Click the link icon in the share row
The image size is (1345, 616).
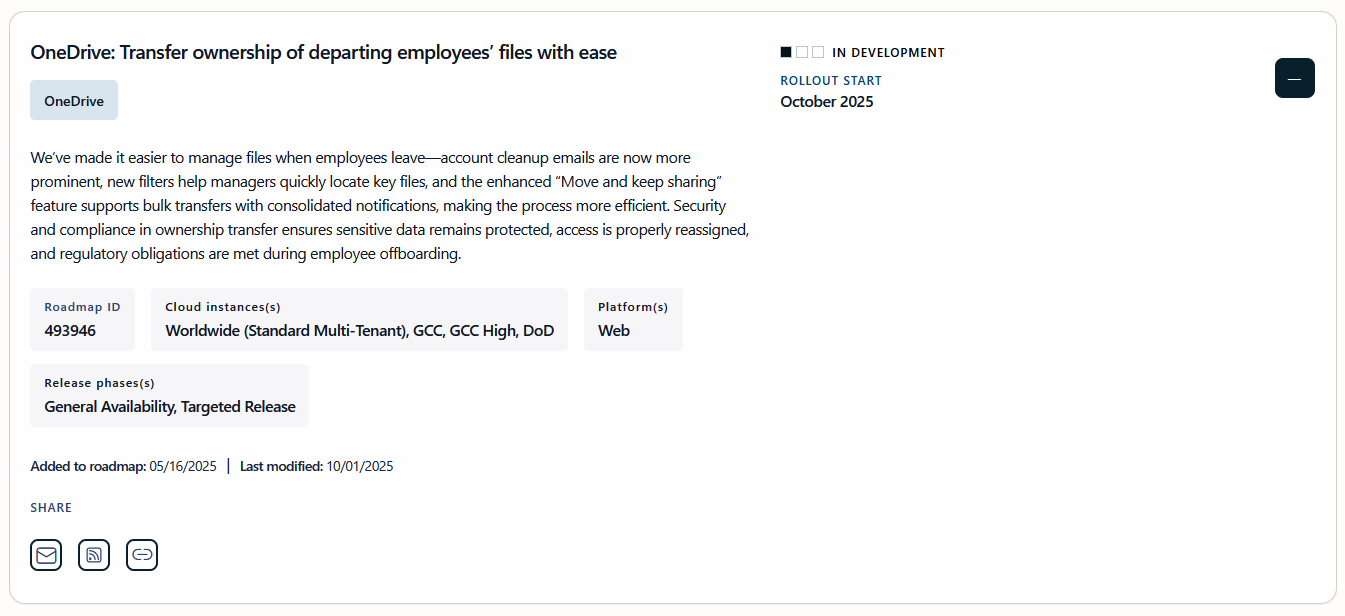pos(142,555)
